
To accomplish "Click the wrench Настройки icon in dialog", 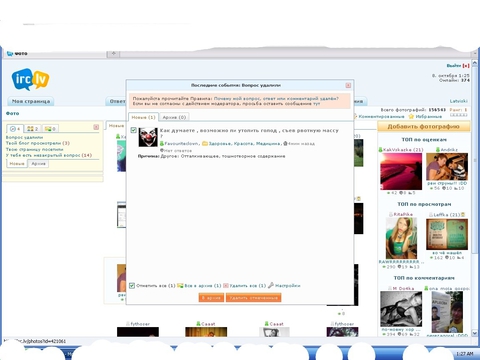I will [271, 285].
